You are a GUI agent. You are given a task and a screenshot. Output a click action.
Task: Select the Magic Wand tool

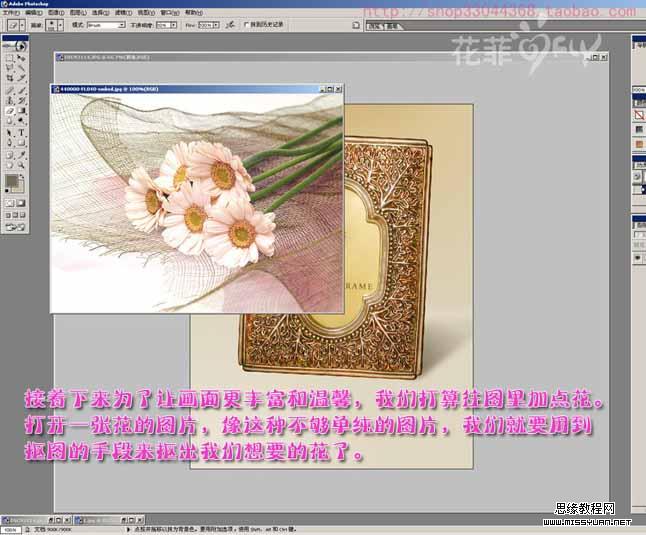(x=21, y=67)
